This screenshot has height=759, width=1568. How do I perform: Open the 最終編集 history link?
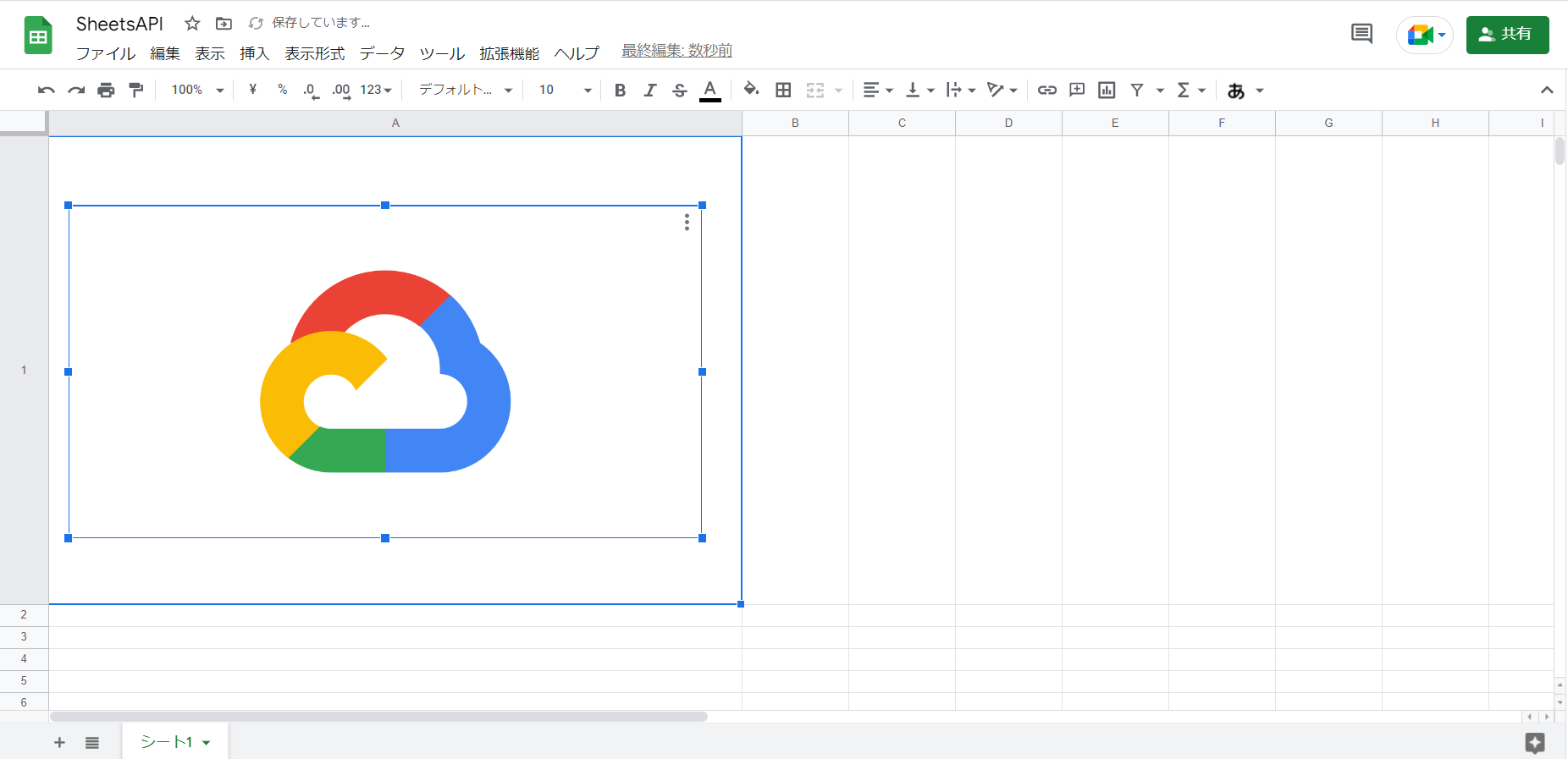[x=677, y=51]
